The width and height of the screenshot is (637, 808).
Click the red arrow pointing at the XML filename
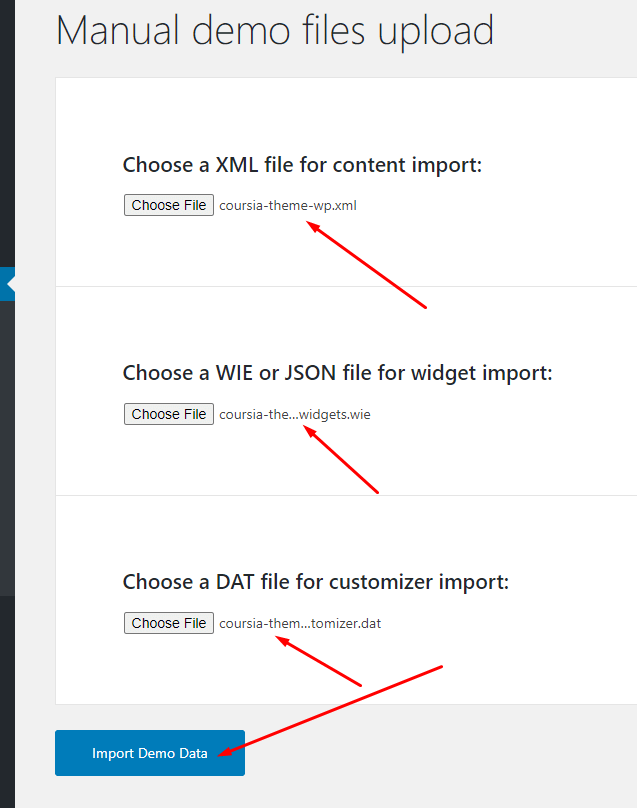tap(366, 265)
